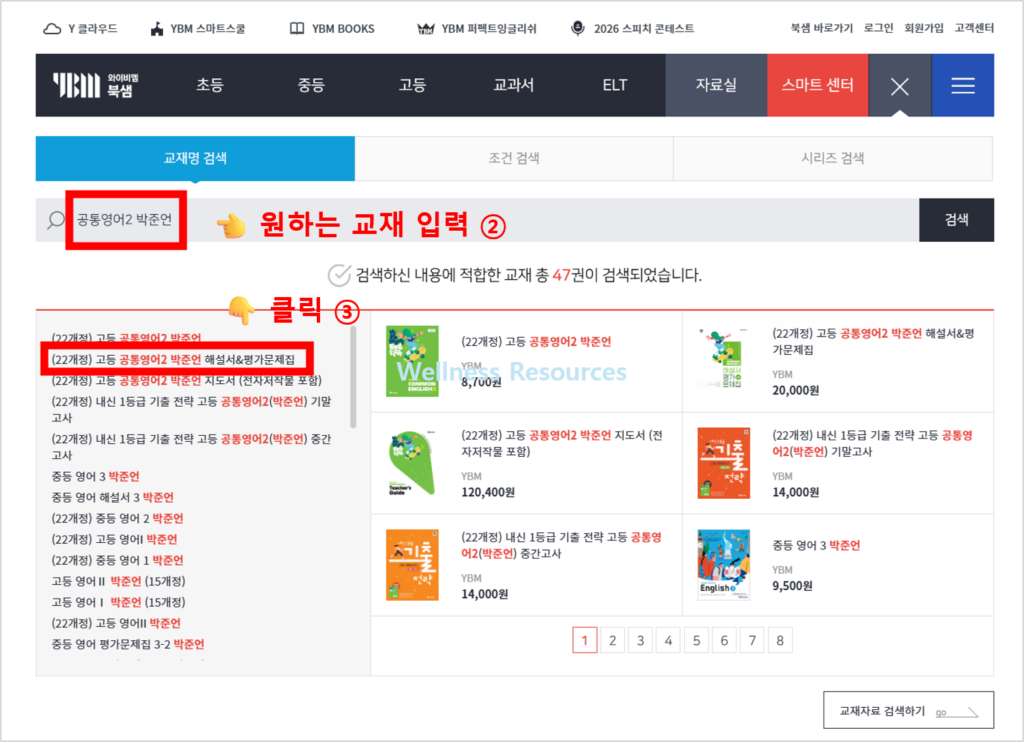1024x742 pixels.
Task: Click 로그인 link
Action: coord(878,28)
